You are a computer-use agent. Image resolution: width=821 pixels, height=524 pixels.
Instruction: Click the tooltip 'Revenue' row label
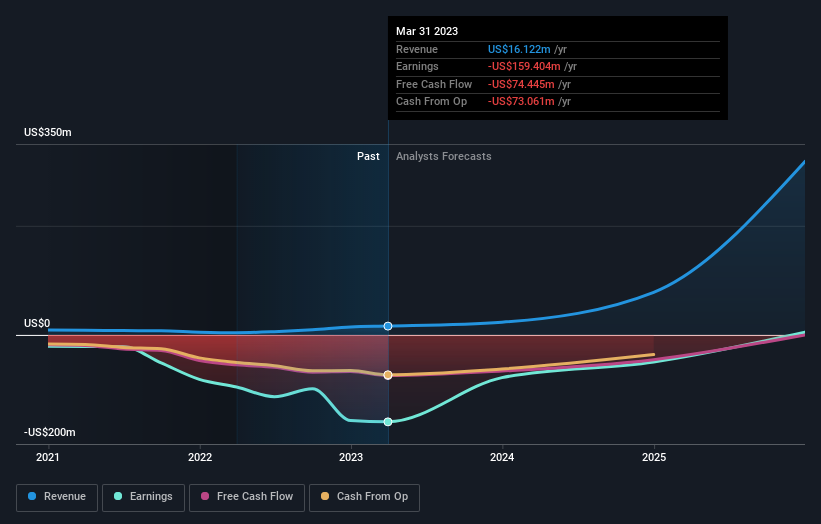417,49
